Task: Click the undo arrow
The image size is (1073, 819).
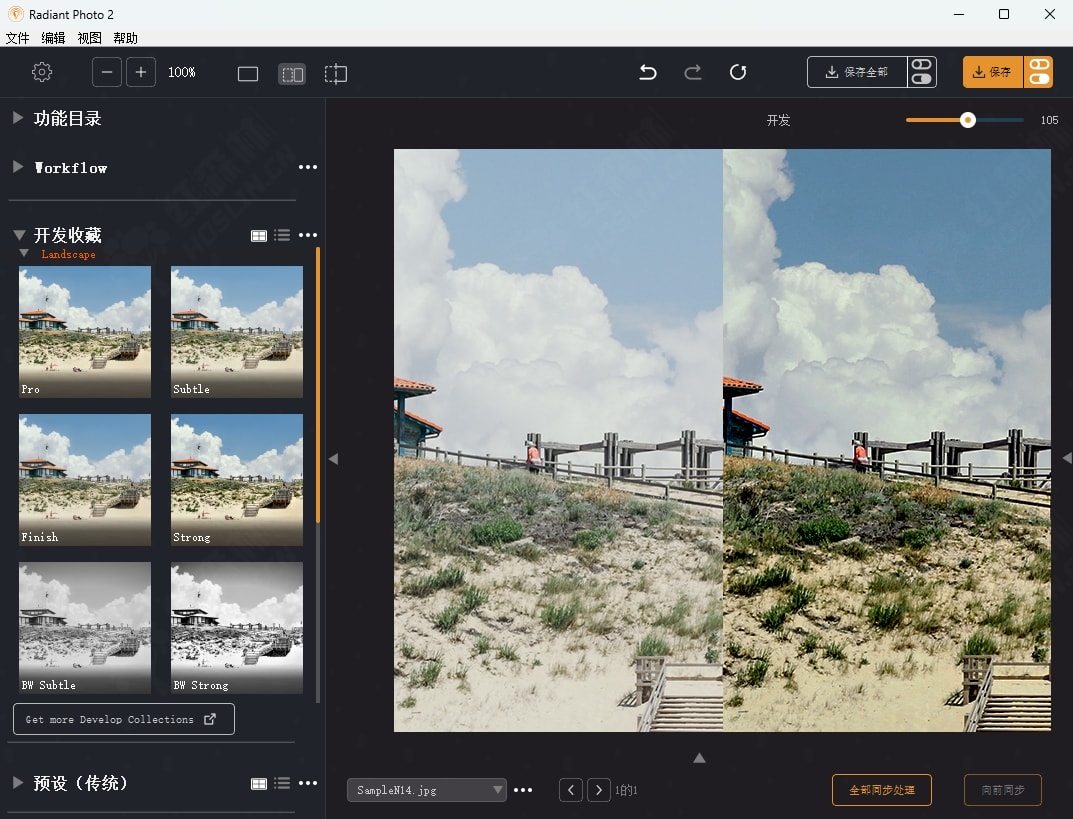Action: tap(648, 72)
